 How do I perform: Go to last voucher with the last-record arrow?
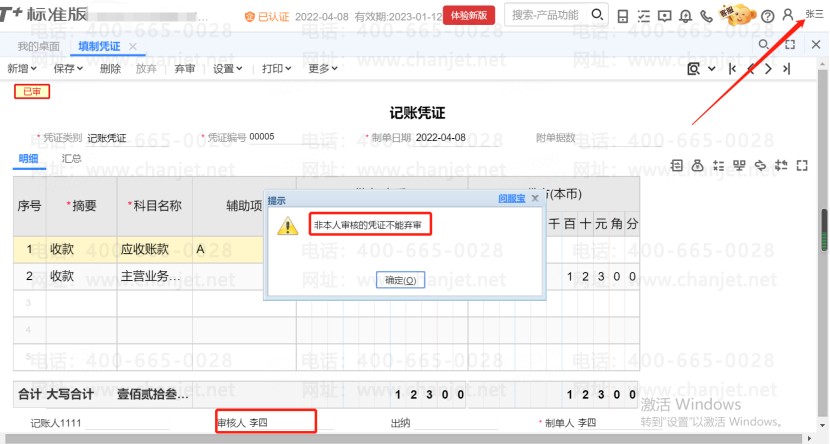[787, 69]
